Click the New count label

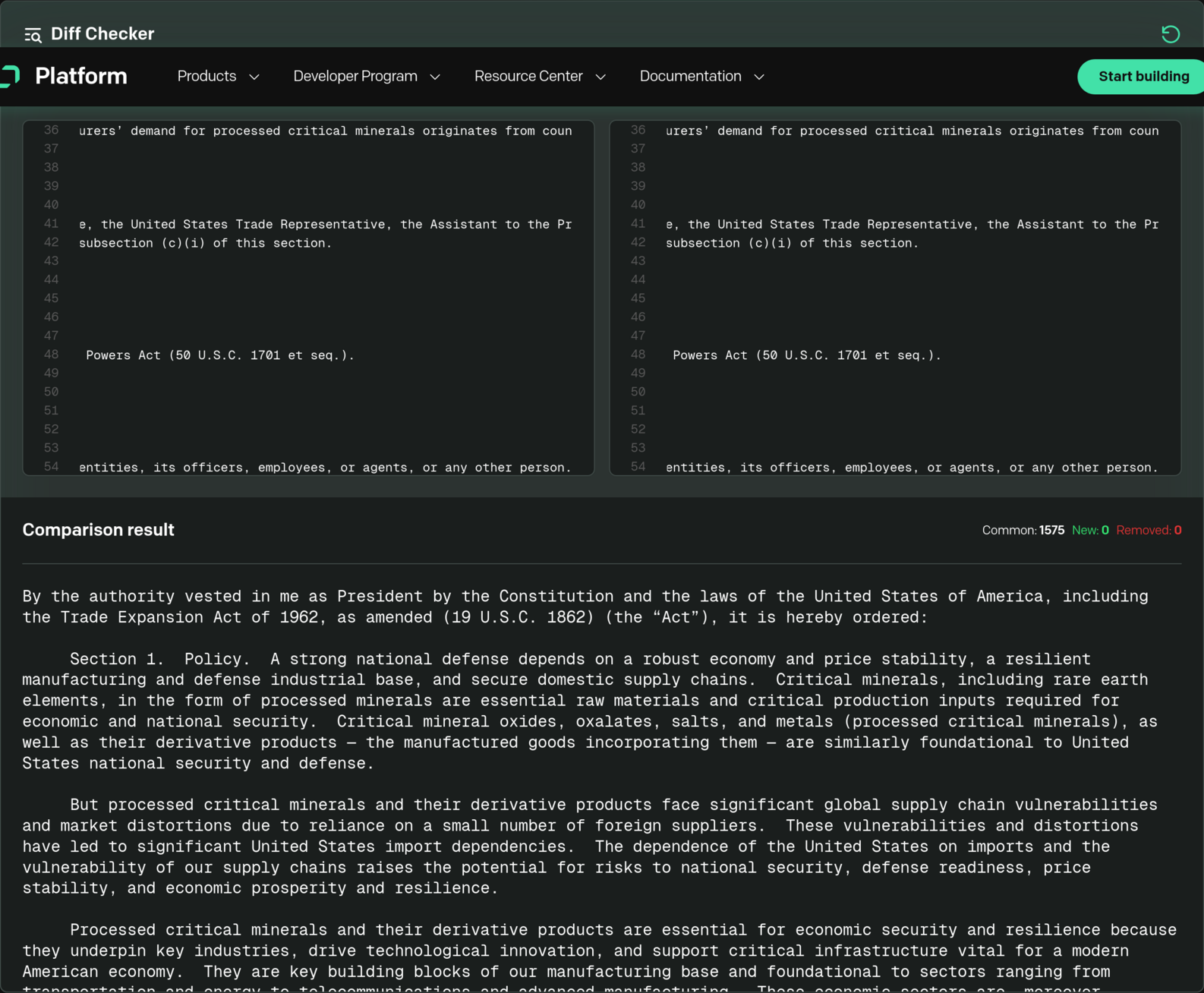[1089, 531]
